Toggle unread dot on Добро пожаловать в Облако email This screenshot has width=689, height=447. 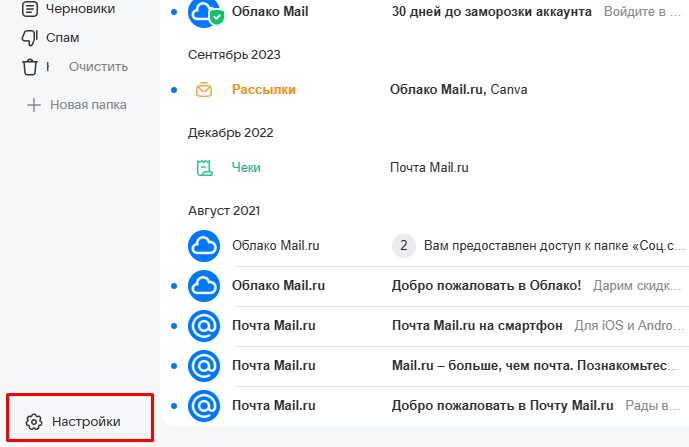(x=174, y=286)
